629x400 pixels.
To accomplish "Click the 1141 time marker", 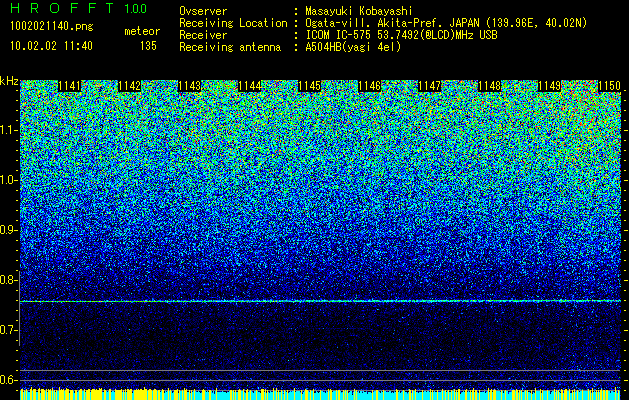I will (70, 86).
